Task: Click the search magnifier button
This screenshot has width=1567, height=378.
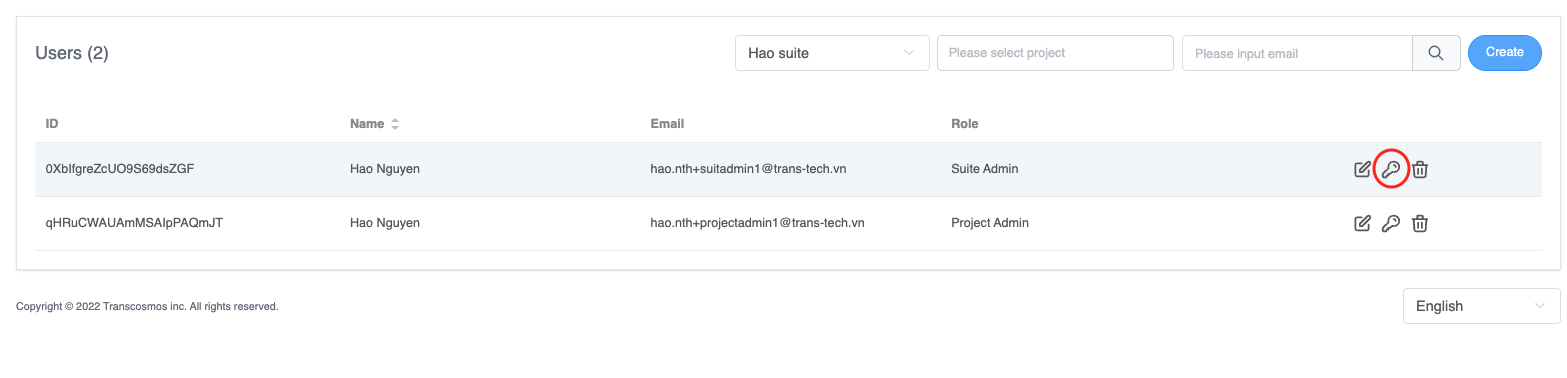Action: click(x=1436, y=53)
